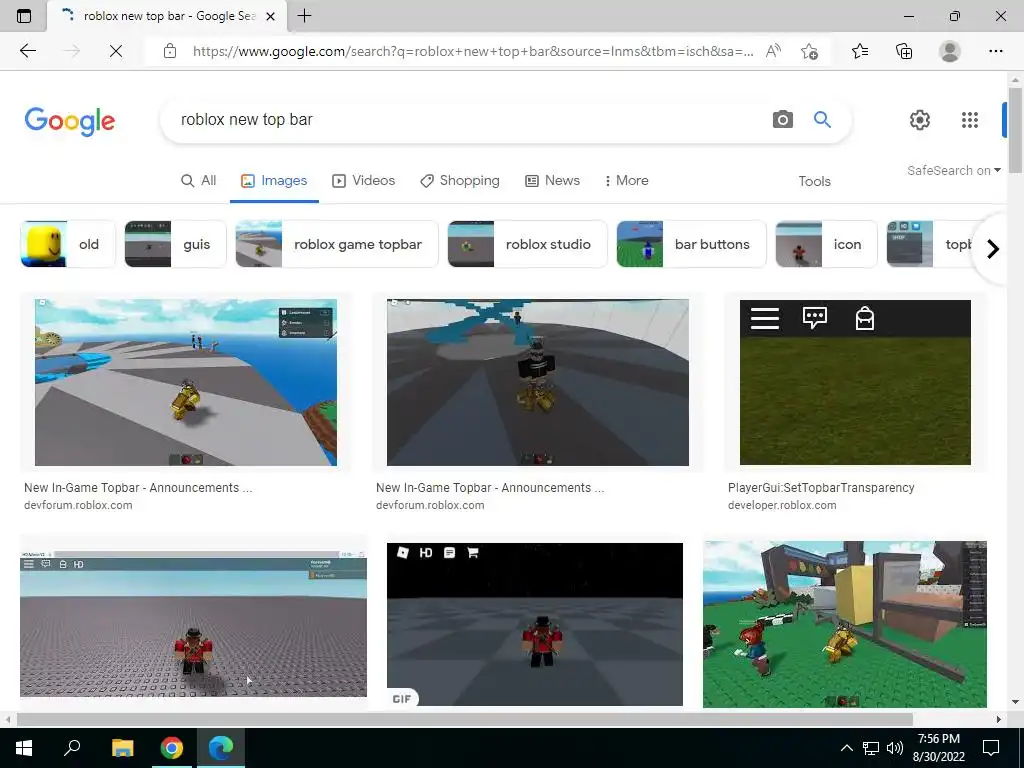Select the 'icon' suggestion chip
Image resolution: width=1024 pixels, height=768 pixels.
tap(826, 244)
